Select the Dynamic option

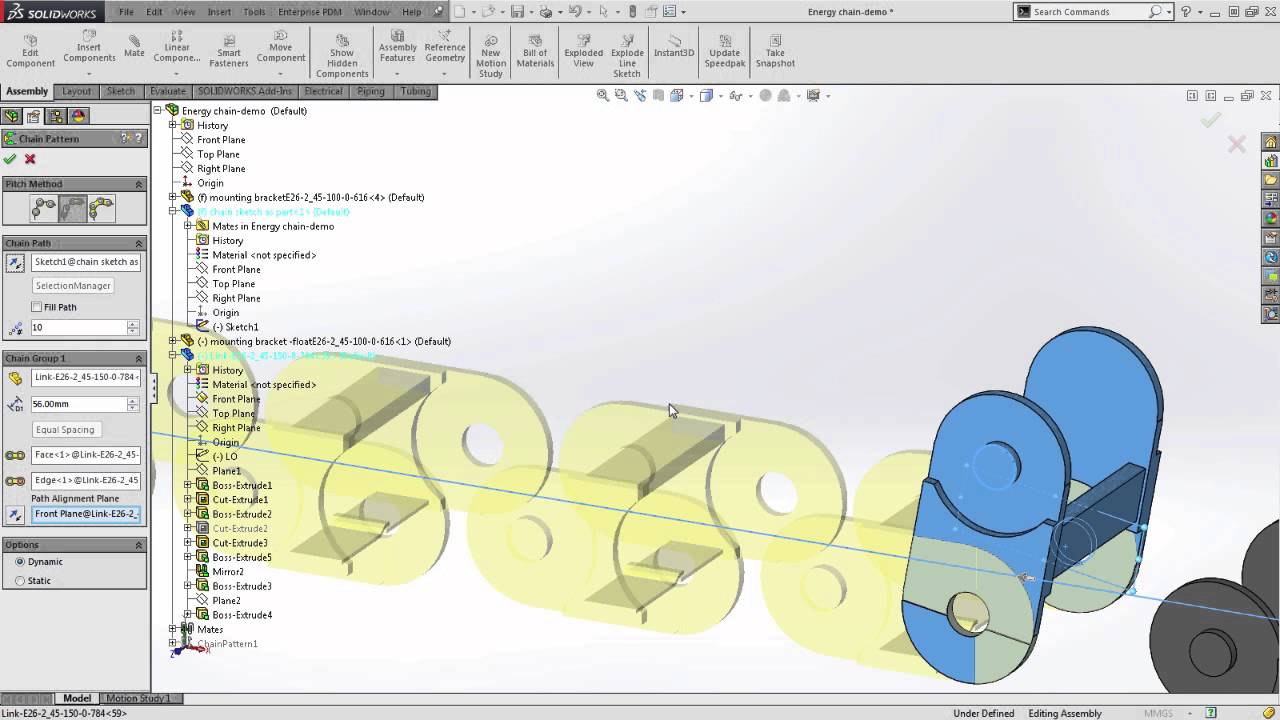point(20,562)
